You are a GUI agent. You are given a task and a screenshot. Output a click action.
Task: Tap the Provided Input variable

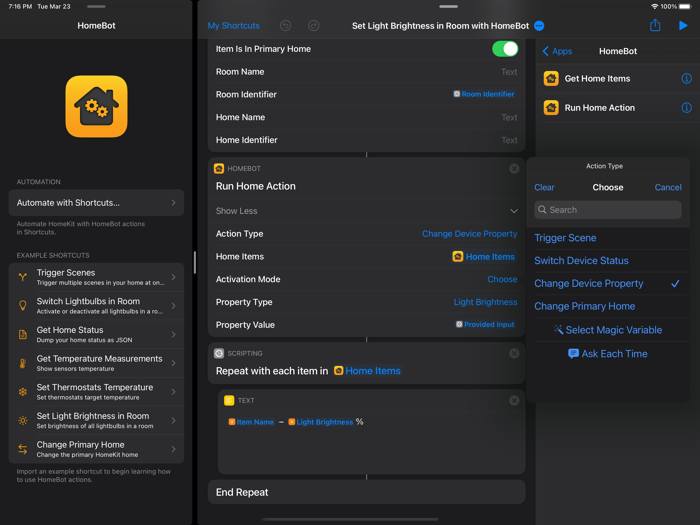pos(485,325)
